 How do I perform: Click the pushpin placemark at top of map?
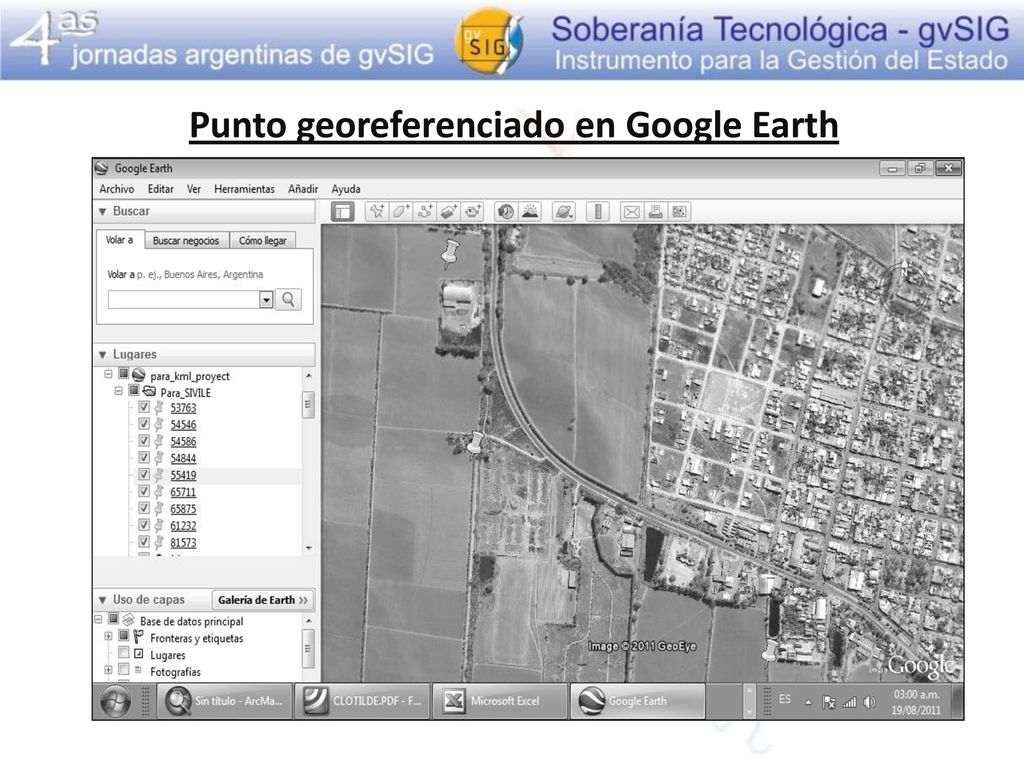point(450,253)
